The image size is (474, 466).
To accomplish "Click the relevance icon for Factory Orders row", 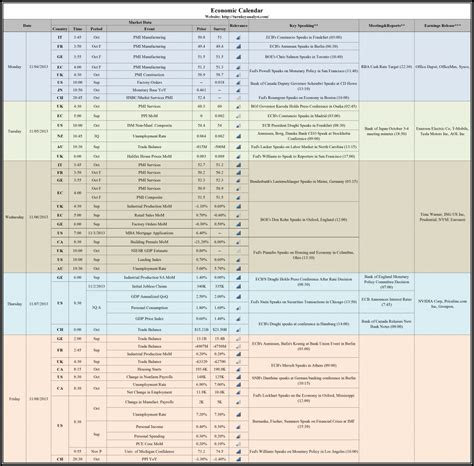I will [x=238, y=82].
